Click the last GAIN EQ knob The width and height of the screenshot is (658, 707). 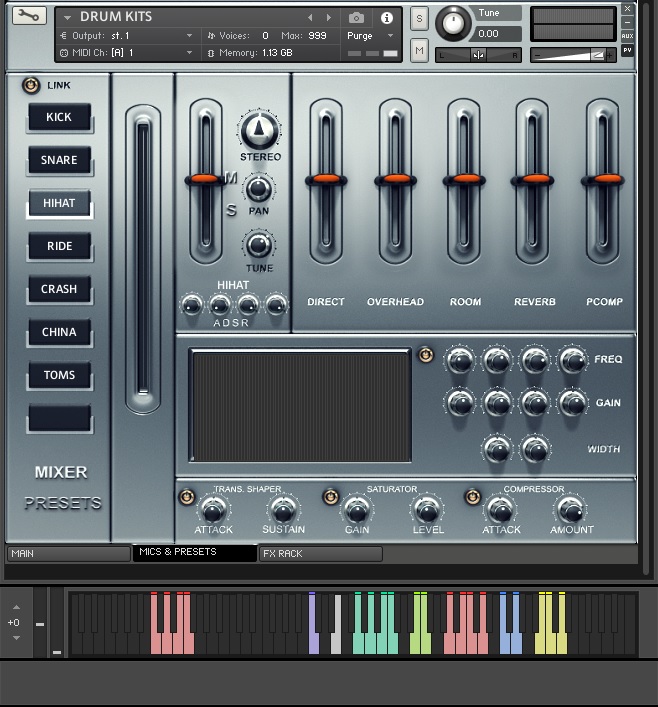[573, 402]
